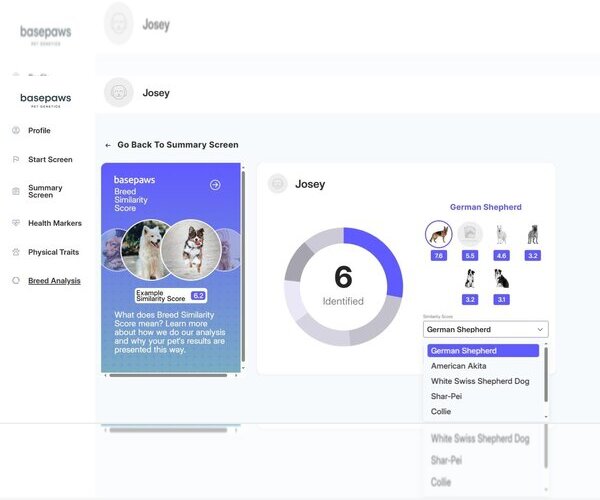Screen dimensions: 600x500
Task: Select the white shepherd icon scored 4.6
Action: (x=501, y=234)
